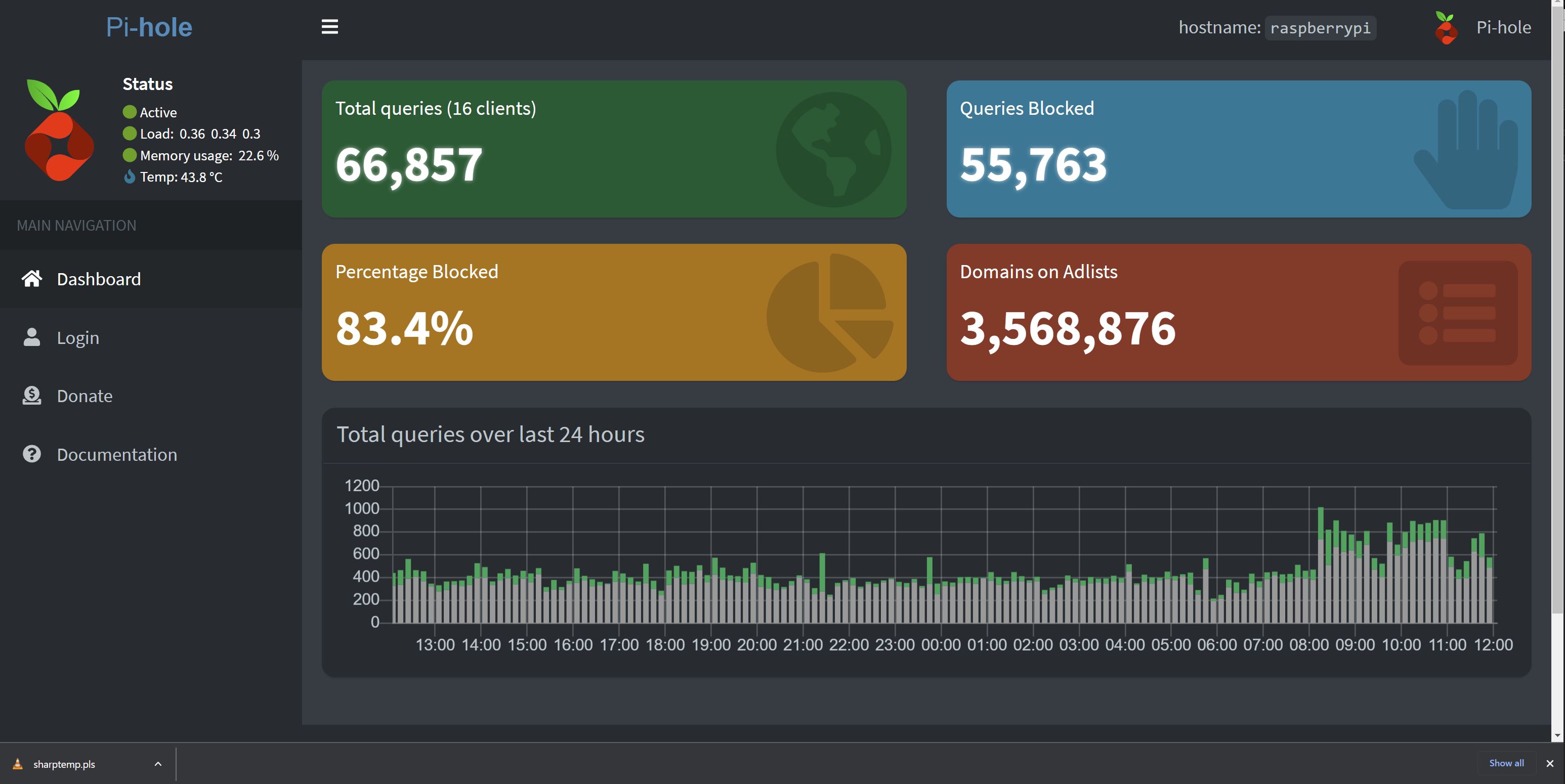Screen dimensions: 1565x784
Task: Click the 1200 label on chart y-axis
Action: pyautogui.click(x=361, y=485)
